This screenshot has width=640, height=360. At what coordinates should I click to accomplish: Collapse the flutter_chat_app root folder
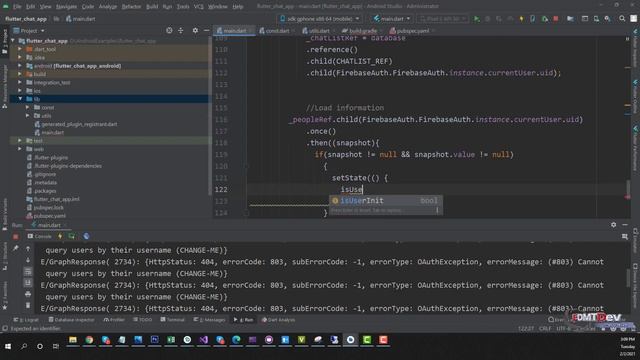tap(13, 41)
